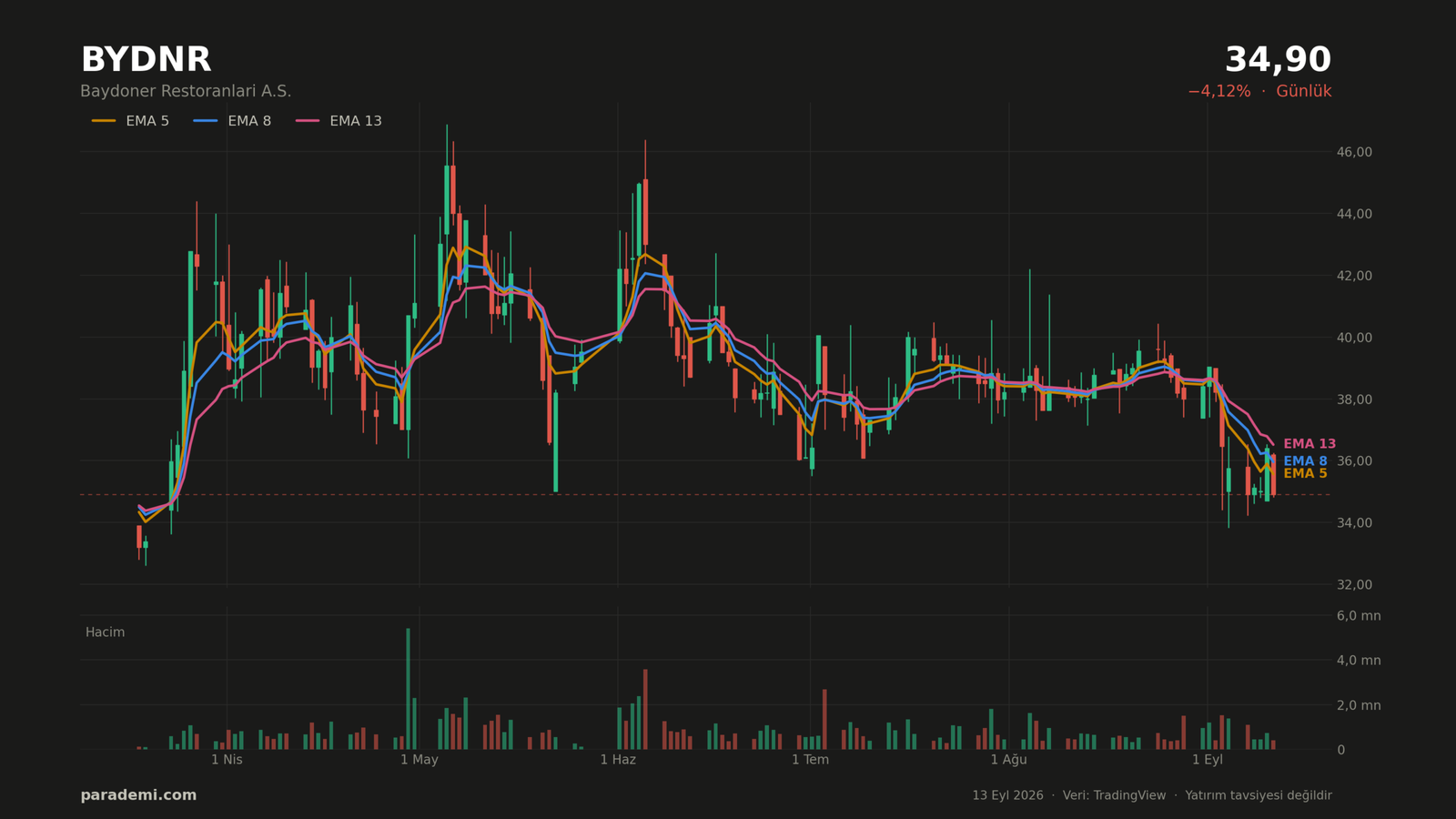Click the '2,0 mn' volume axis label
The image size is (1456, 819).
pyautogui.click(x=1359, y=705)
